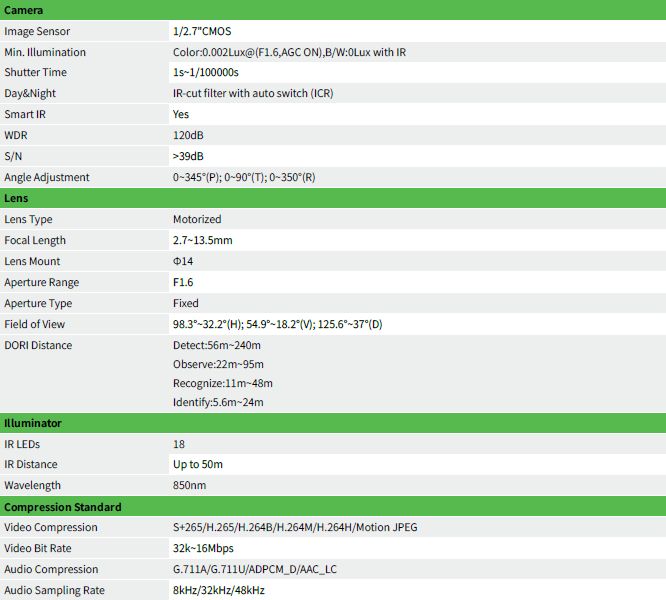The height and width of the screenshot is (600, 666).
Task: Click the Identify:5.6m~24m line
Action: pyautogui.click(x=218, y=403)
